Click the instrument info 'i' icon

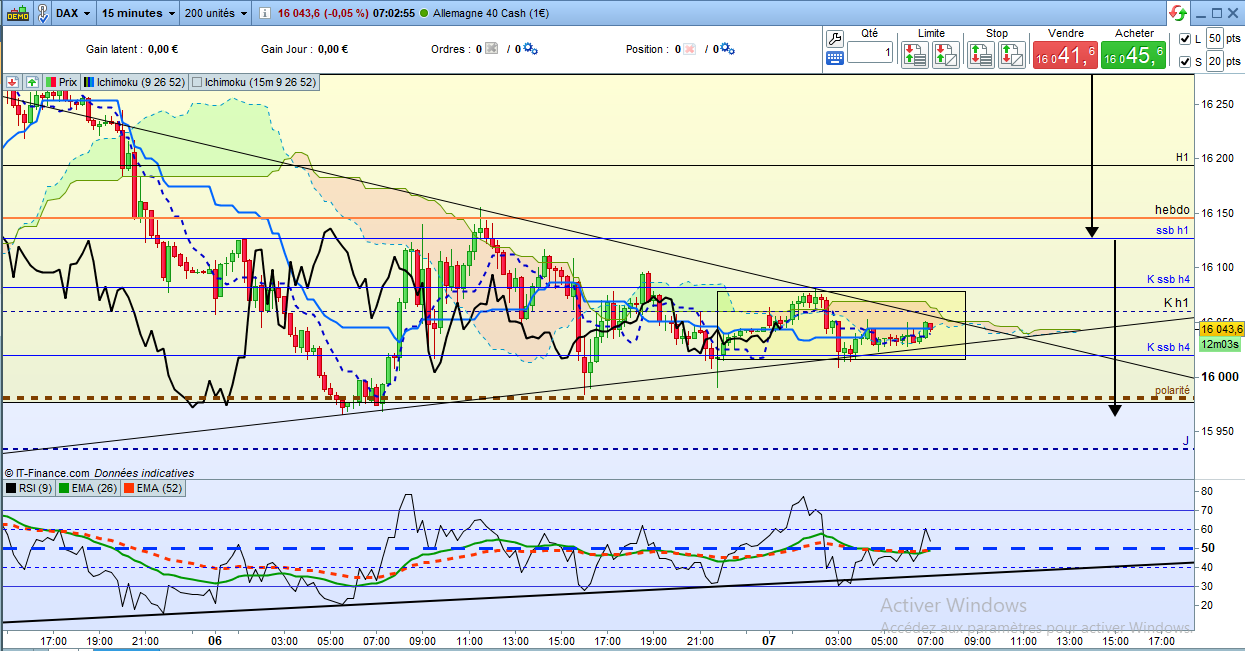264,14
